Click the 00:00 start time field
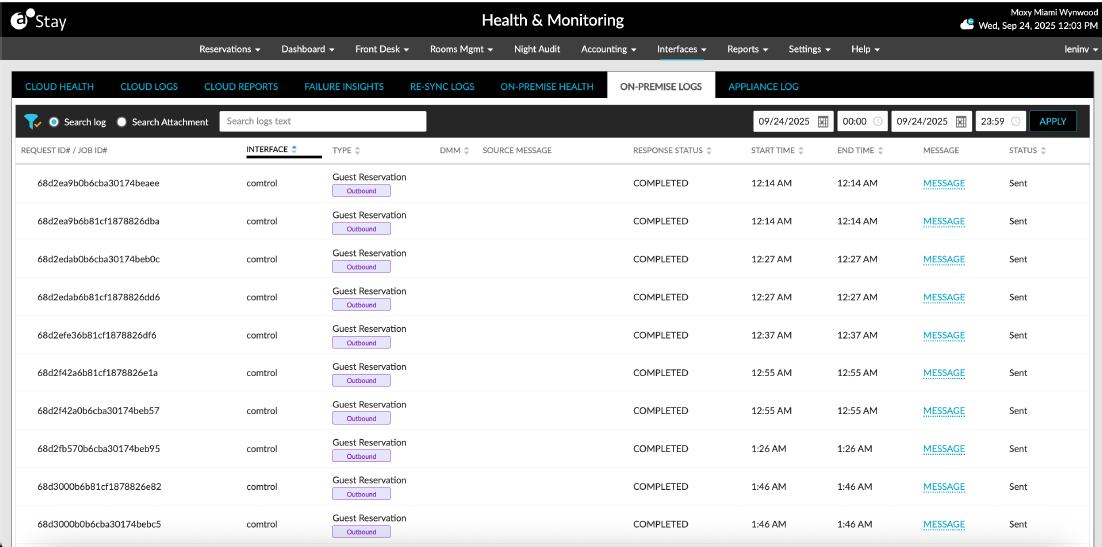 pos(862,122)
